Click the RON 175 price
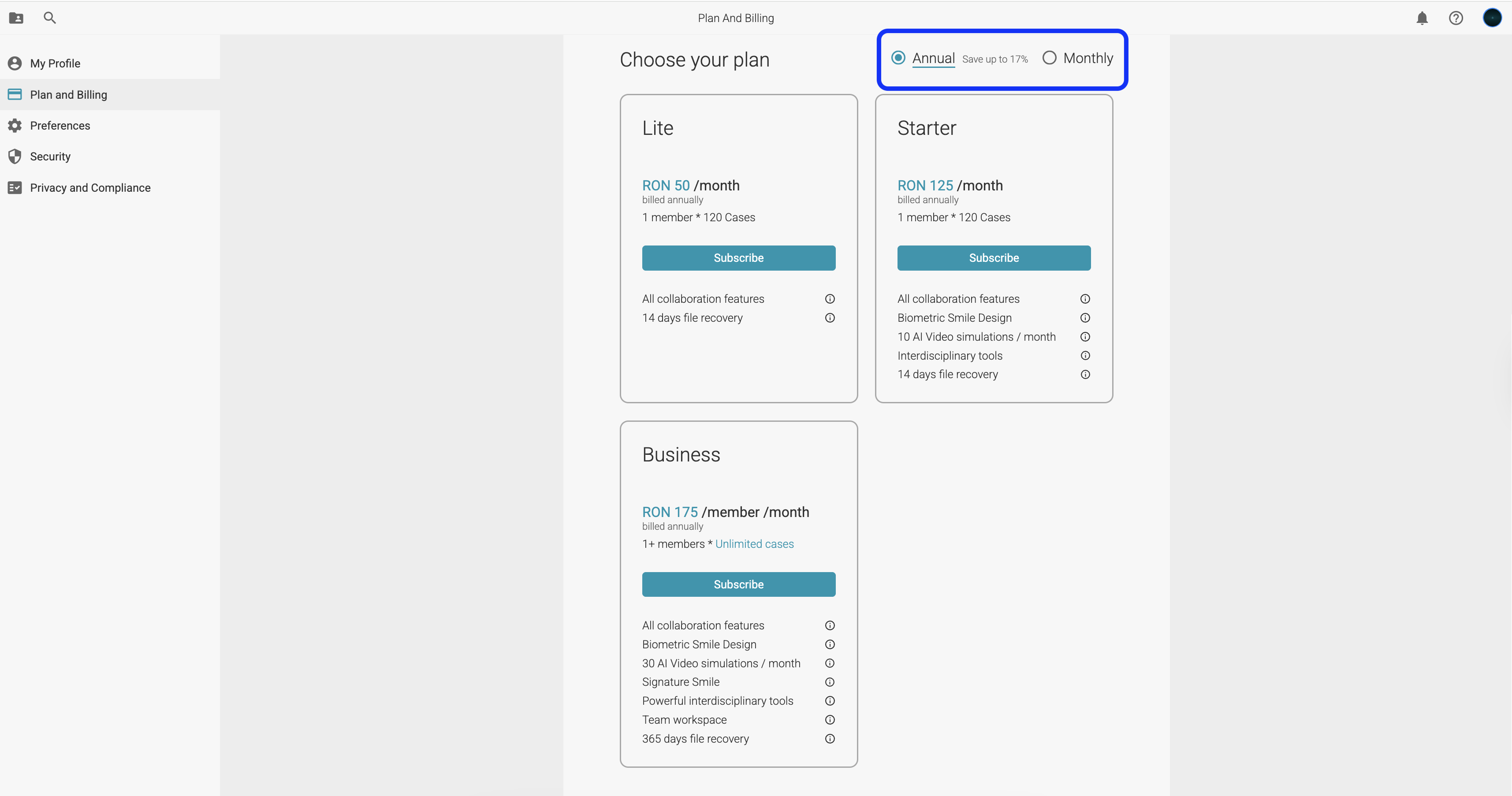Image resolution: width=1512 pixels, height=796 pixels. (670, 513)
